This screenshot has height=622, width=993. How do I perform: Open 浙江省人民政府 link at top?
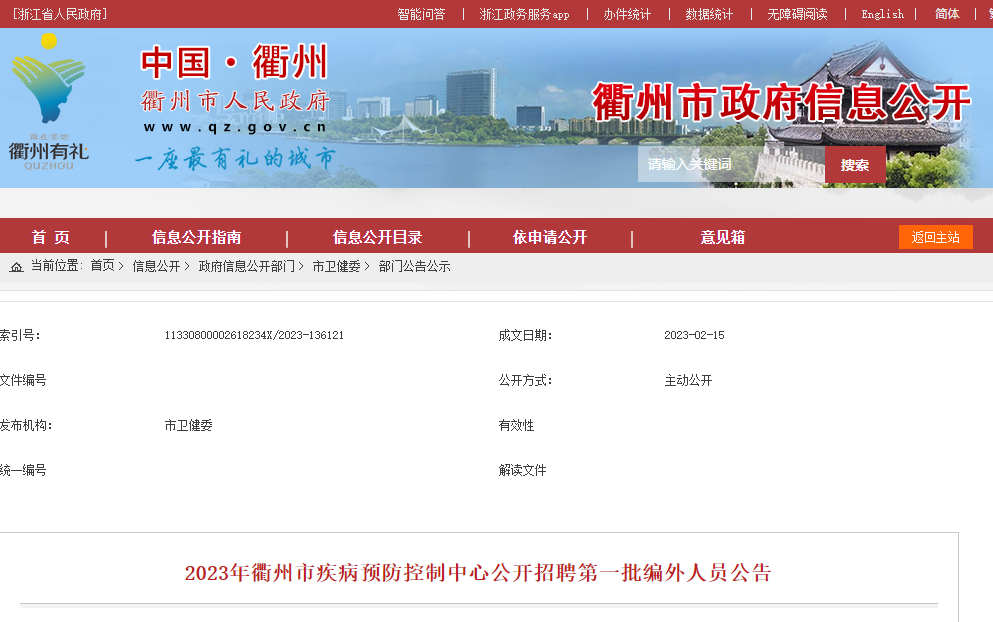(60, 14)
